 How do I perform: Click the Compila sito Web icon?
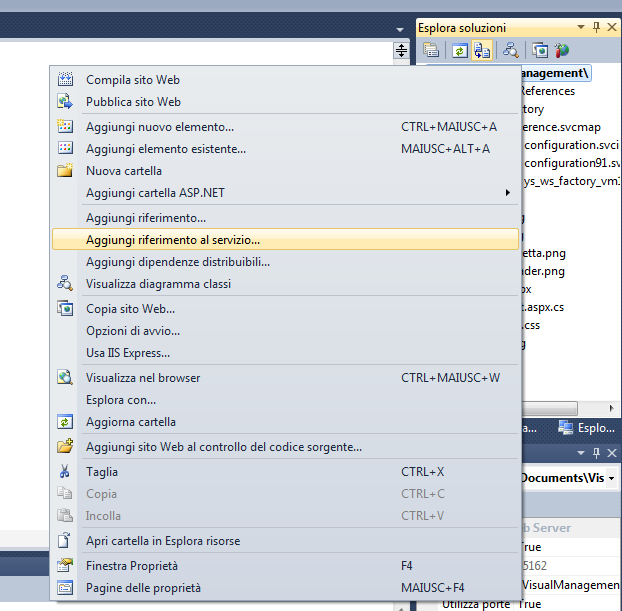[65, 79]
